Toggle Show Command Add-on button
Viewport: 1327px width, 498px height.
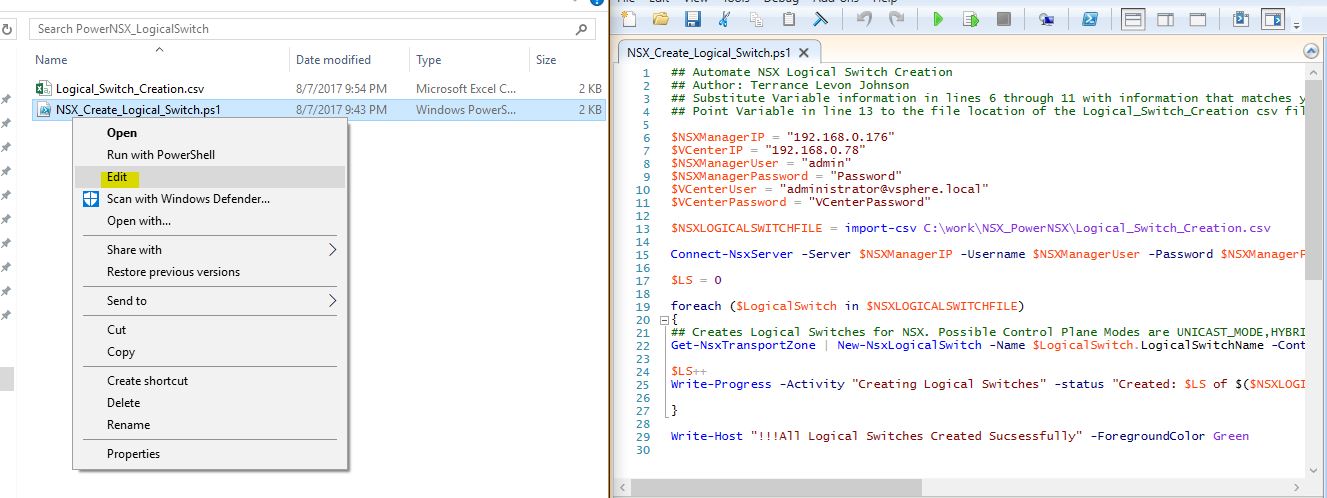(x=1273, y=19)
